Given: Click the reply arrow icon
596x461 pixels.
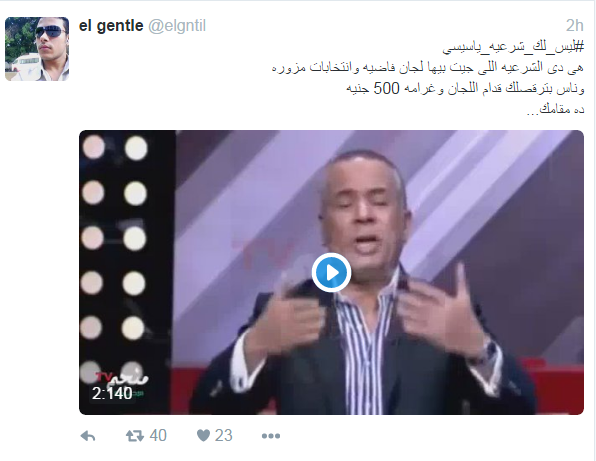Looking at the screenshot, I should [88, 436].
